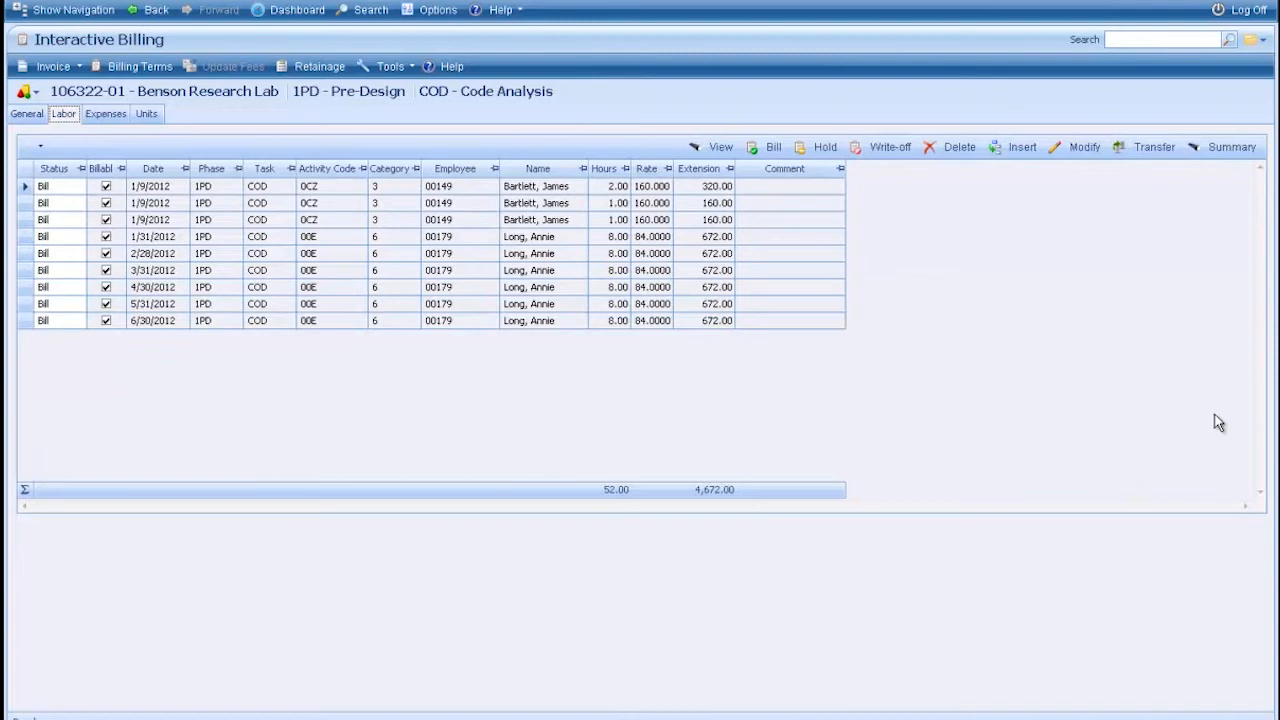Viewport: 1280px width, 720px height.
Task: Select the row indicator arrow on first row
Action: 26,186
